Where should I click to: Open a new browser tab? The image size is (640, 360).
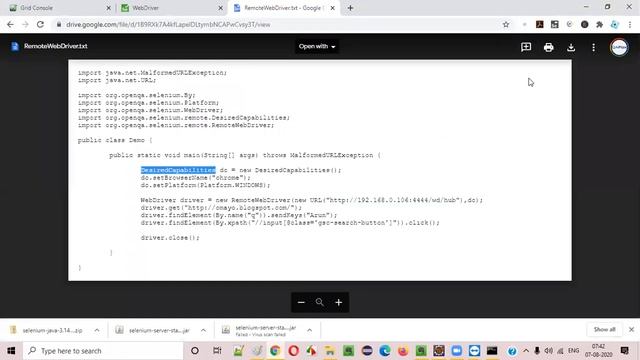click(350, 8)
